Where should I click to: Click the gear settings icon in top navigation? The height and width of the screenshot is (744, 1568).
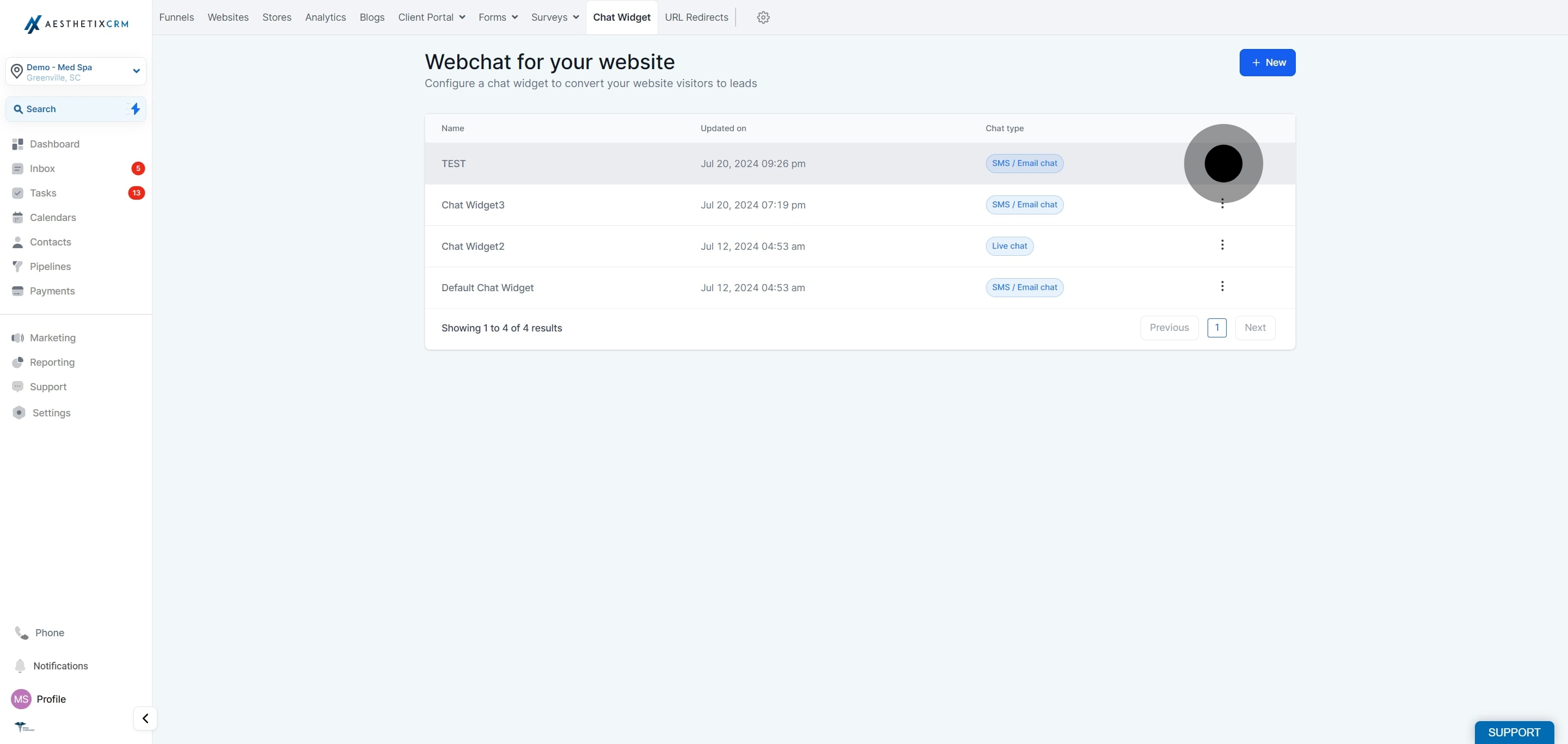pyautogui.click(x=763, y=17)
